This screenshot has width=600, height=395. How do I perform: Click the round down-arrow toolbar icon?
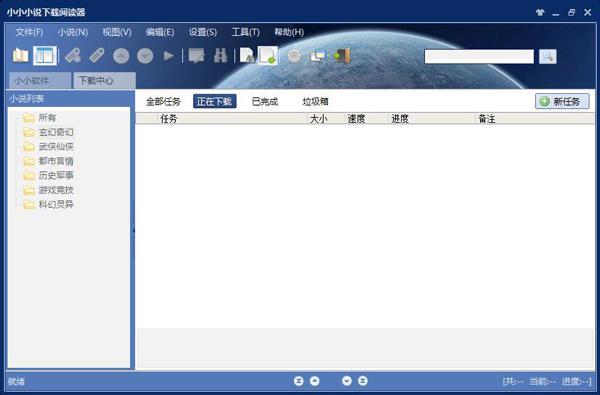point(145,56)
